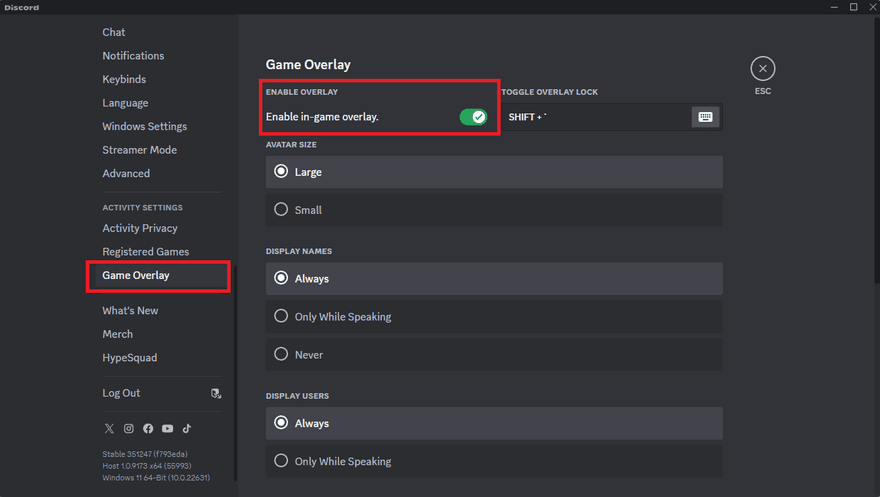Click the keyboard icon to edit keybind
The width and height of the screenshot is (880, 497).
coord(705,117)
